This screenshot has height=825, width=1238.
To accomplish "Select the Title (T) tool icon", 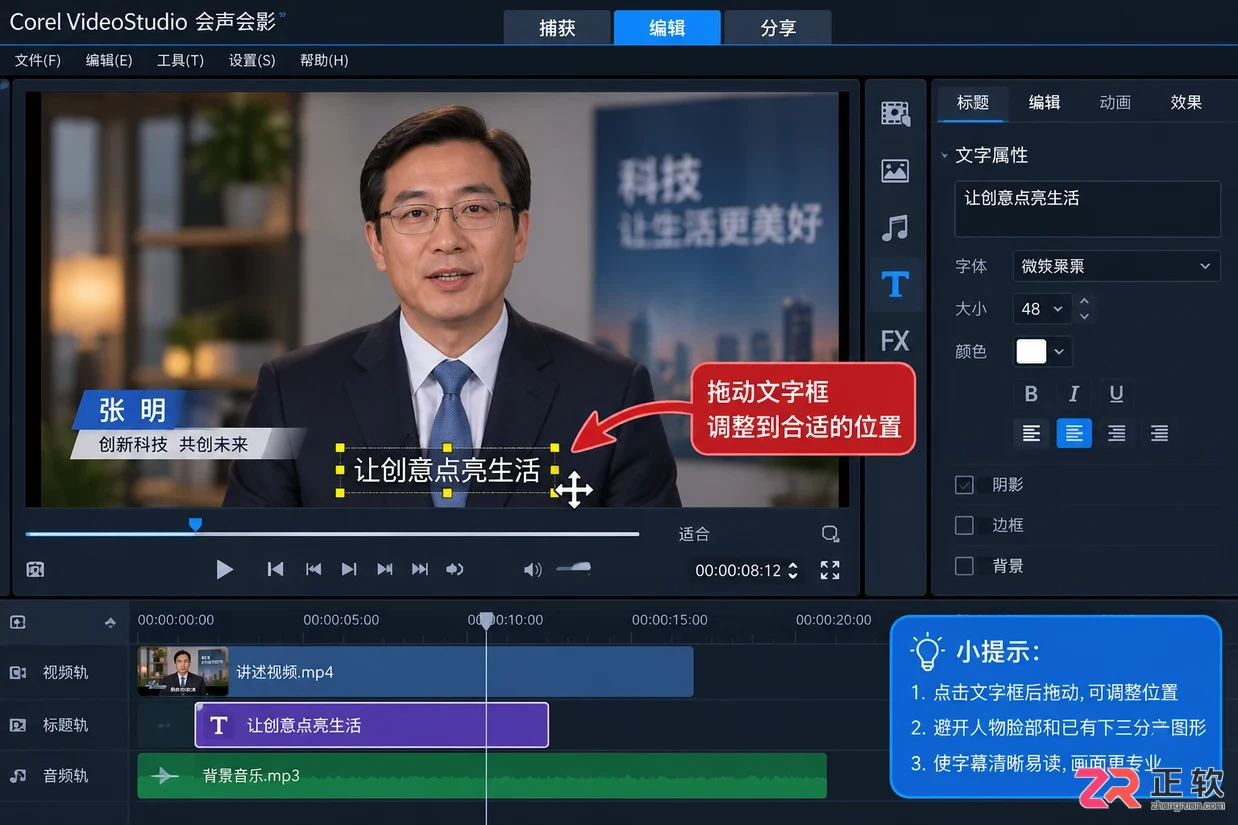I will pyautogui.click(x=895, y=284).
